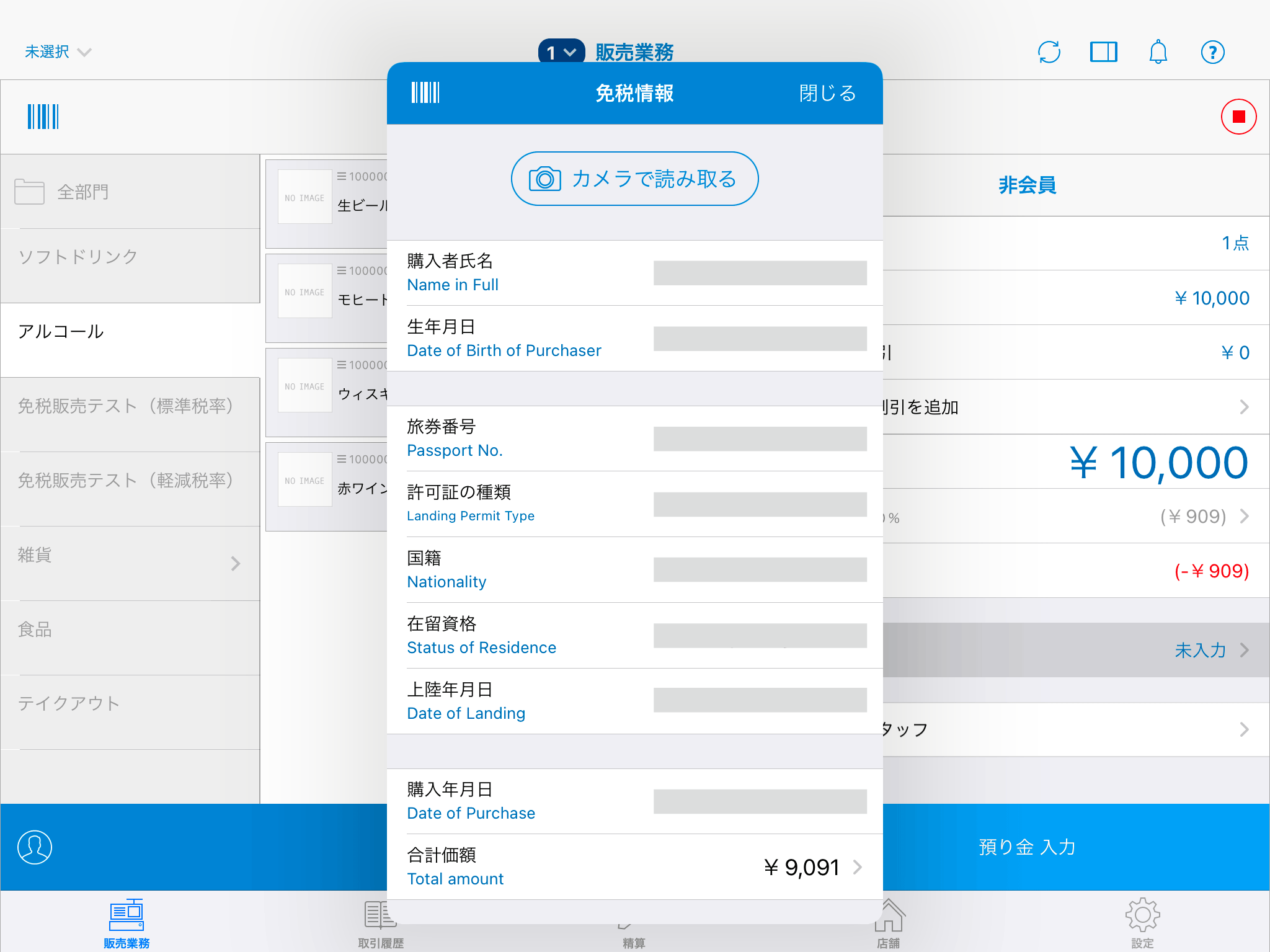Screen dimensions: 1270x952
Task: Select the ソフトドリンク category
Action: click(x=130, y=265)
